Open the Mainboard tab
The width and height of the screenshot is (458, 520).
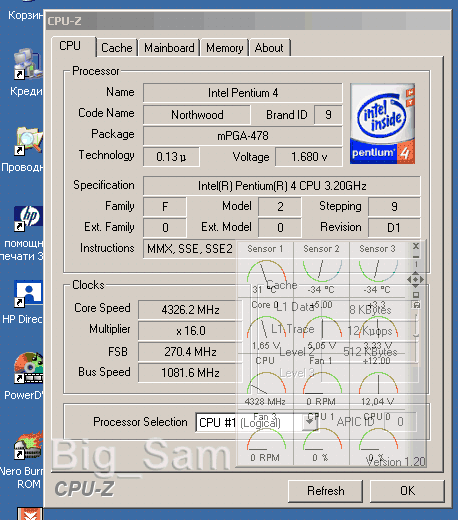169,48
